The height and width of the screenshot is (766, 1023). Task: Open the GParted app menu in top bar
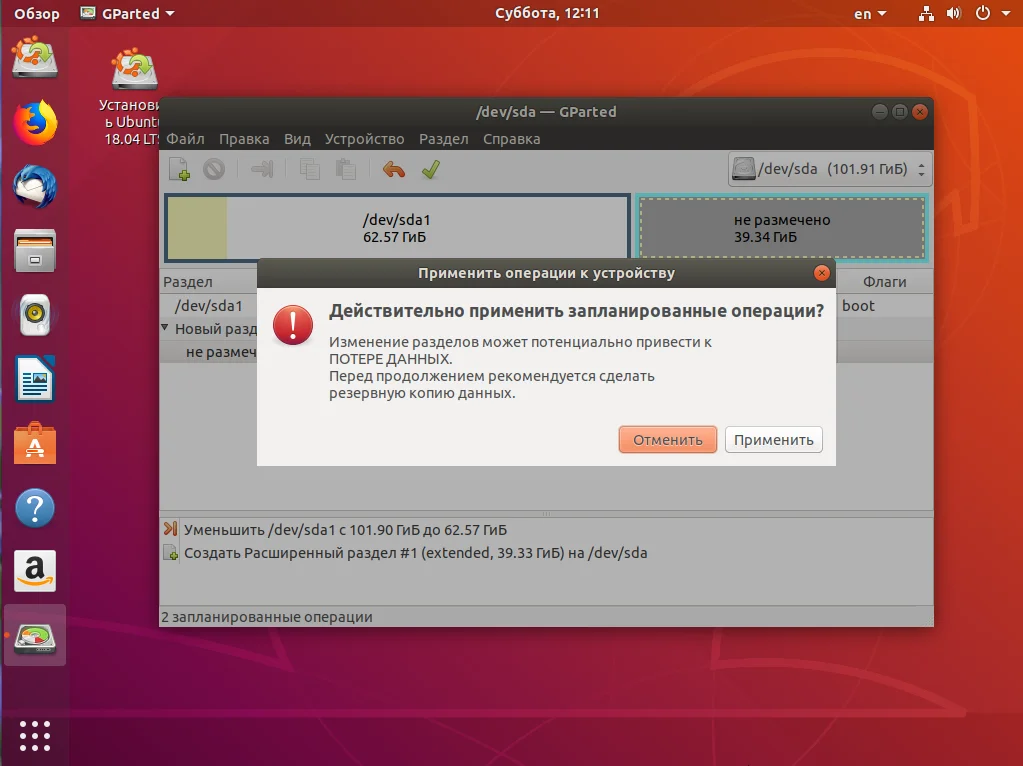128,14
